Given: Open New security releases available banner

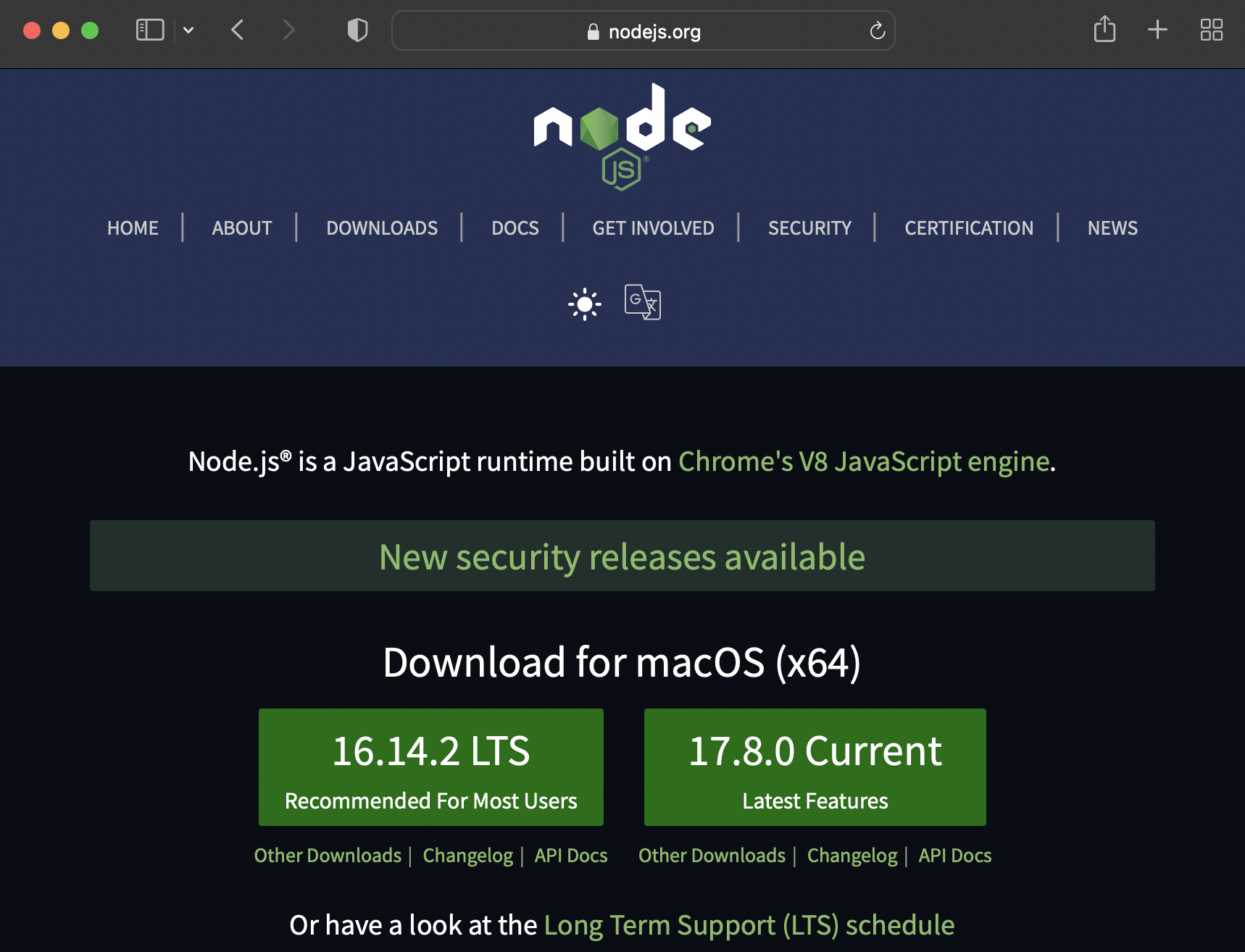Looking at the screenshot, I should (622, 556).
